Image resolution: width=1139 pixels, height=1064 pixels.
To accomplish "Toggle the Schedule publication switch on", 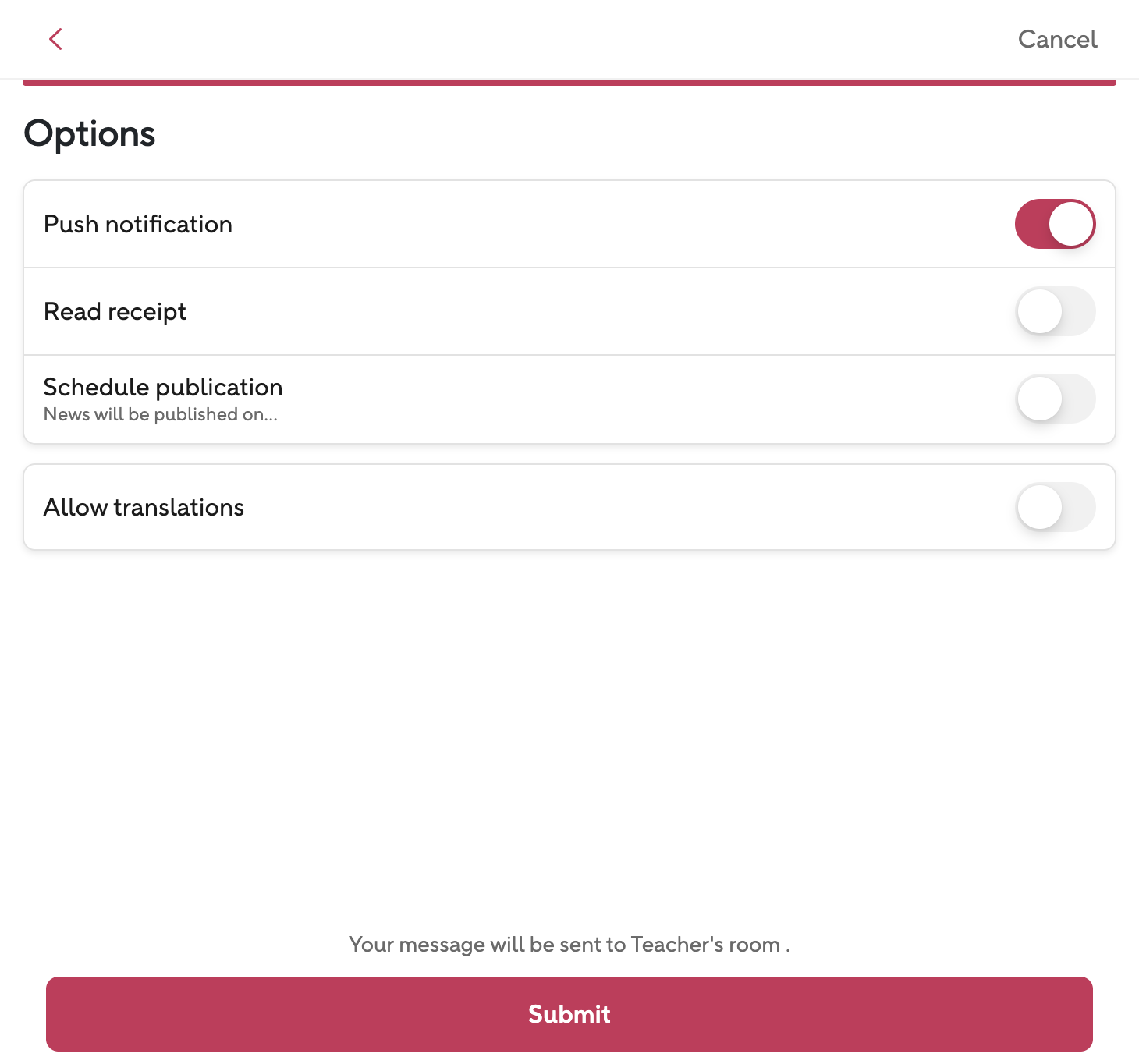I will tap(1055, 399).
